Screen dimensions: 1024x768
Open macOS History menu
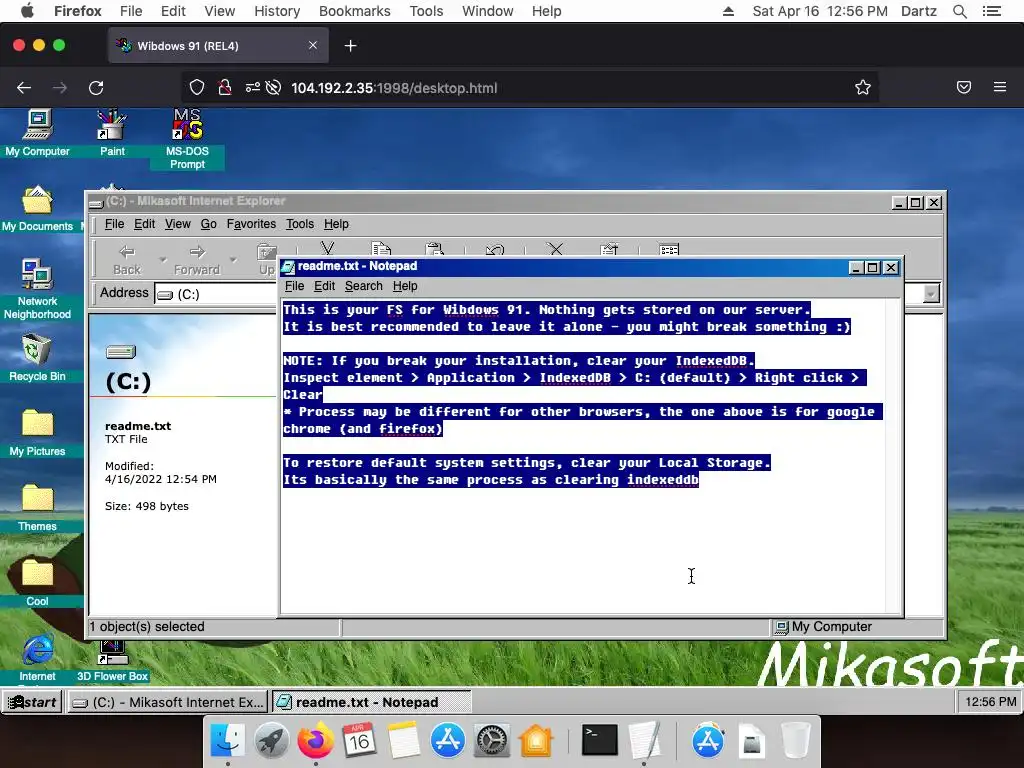pos(277,11)
